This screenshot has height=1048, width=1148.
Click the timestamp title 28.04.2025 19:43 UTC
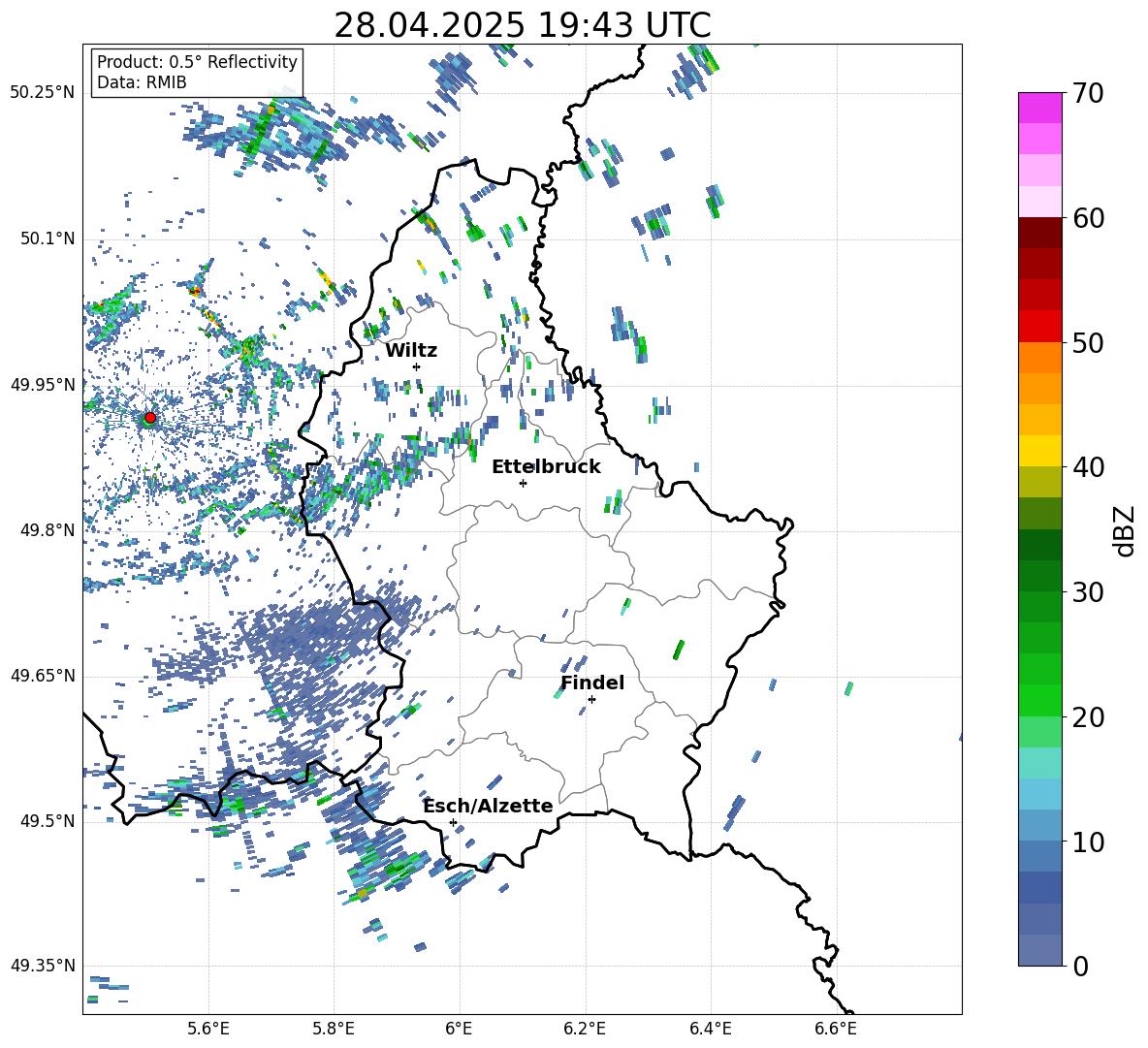pos(522,25)
